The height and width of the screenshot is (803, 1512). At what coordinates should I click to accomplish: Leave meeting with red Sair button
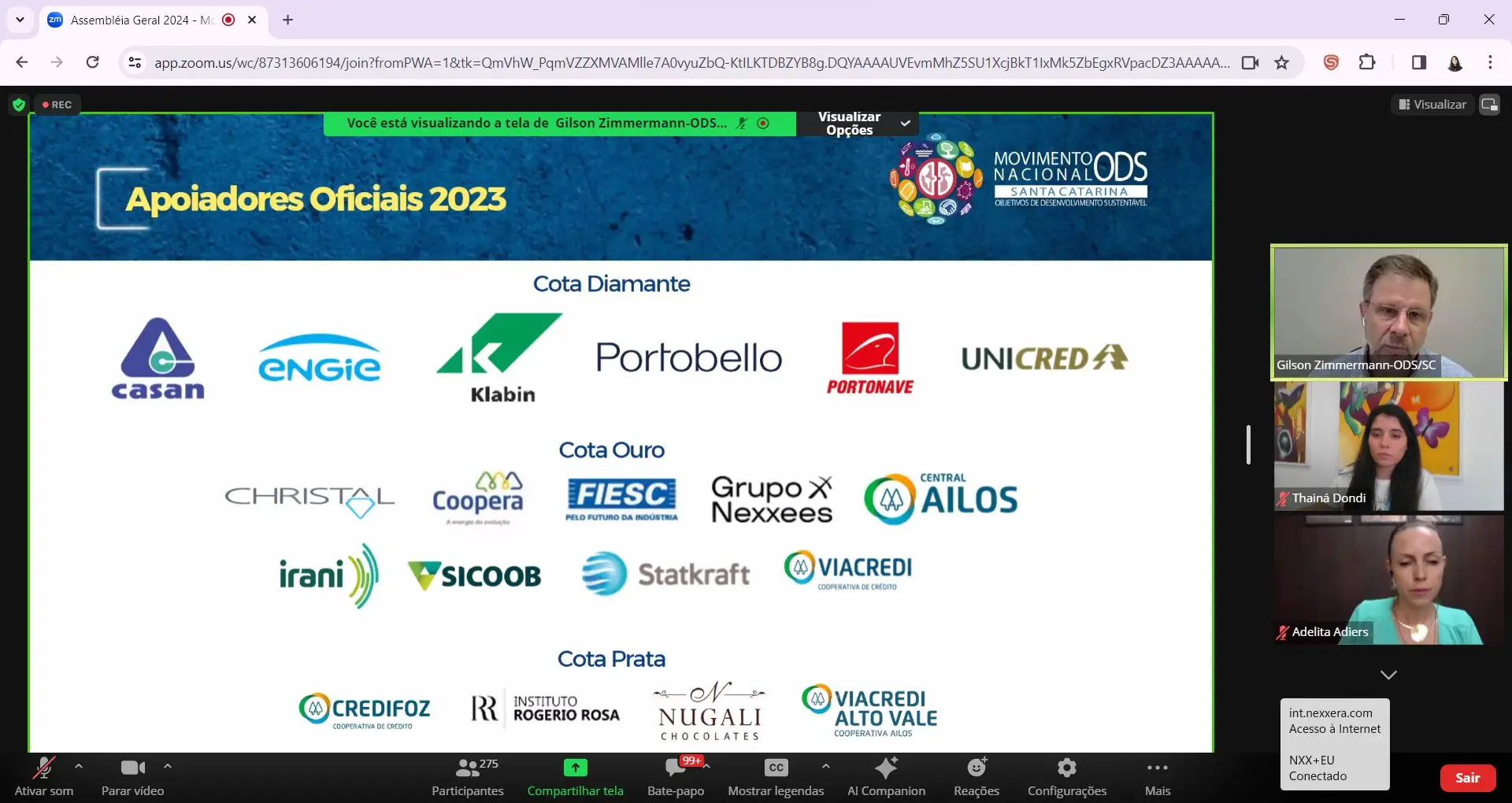1467,778
